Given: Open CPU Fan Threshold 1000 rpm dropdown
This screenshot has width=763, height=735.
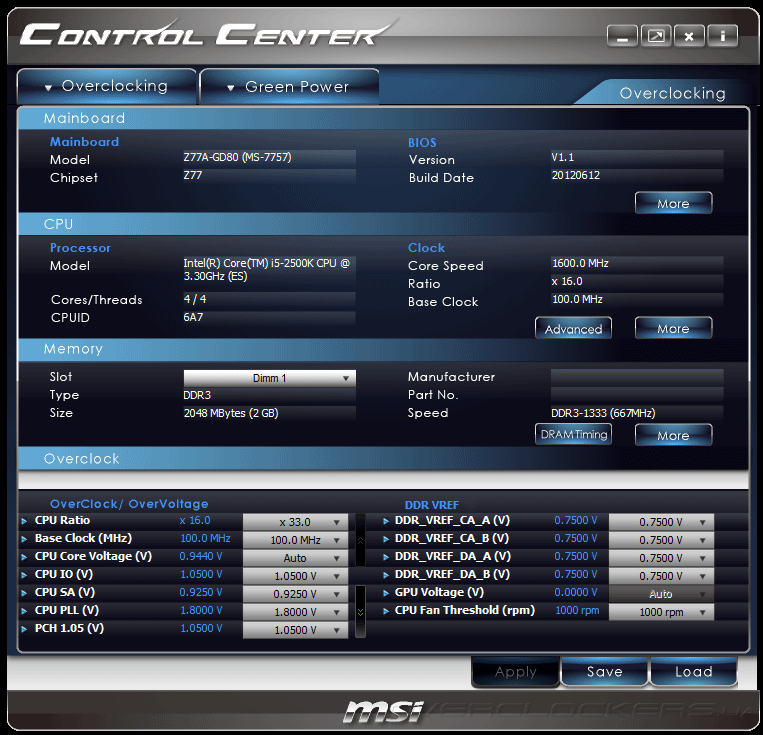Looking at the screenshot, I should pos(661,612).
